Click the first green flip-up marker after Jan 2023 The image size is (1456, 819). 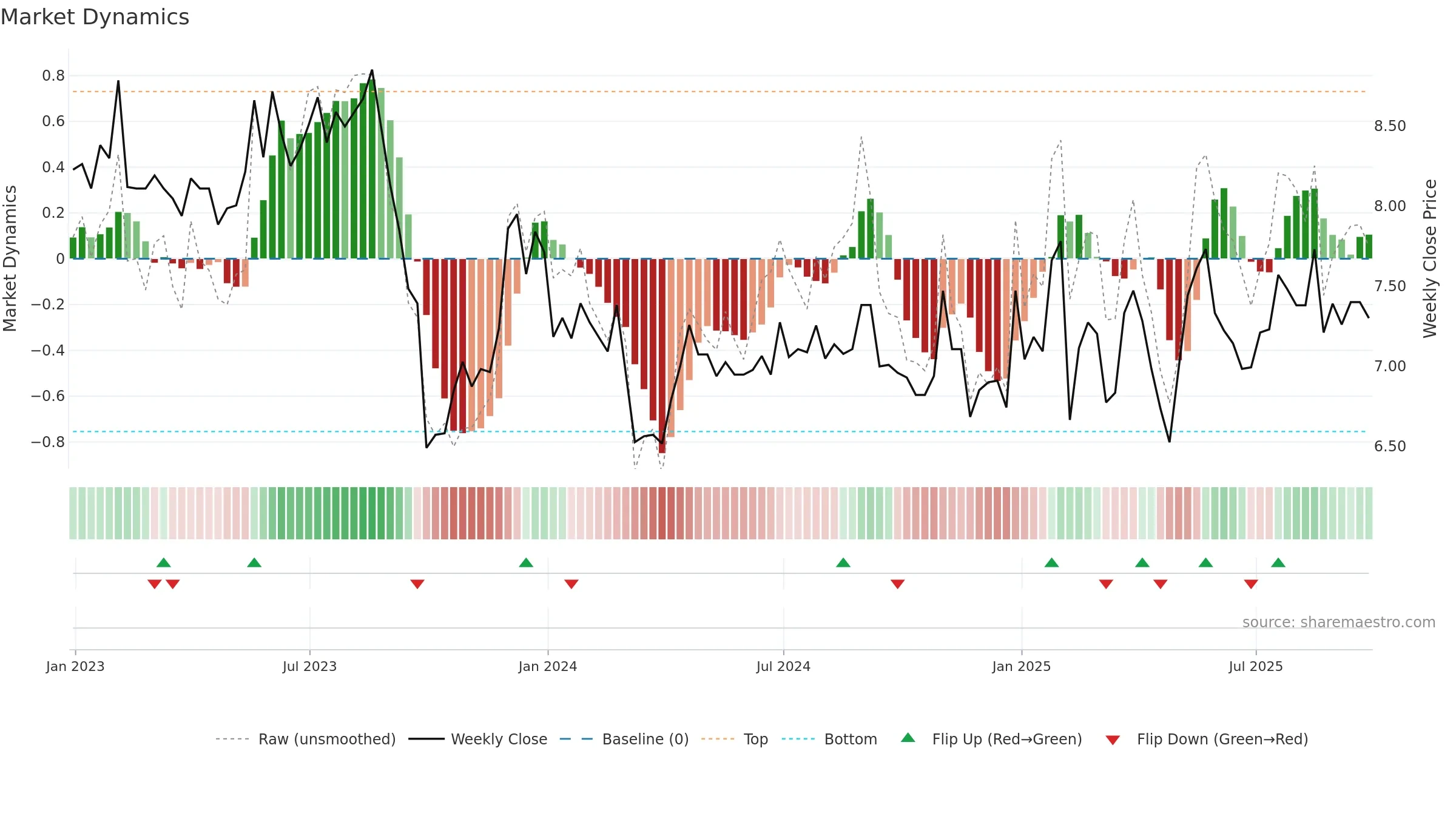click(x=164, y=562)
